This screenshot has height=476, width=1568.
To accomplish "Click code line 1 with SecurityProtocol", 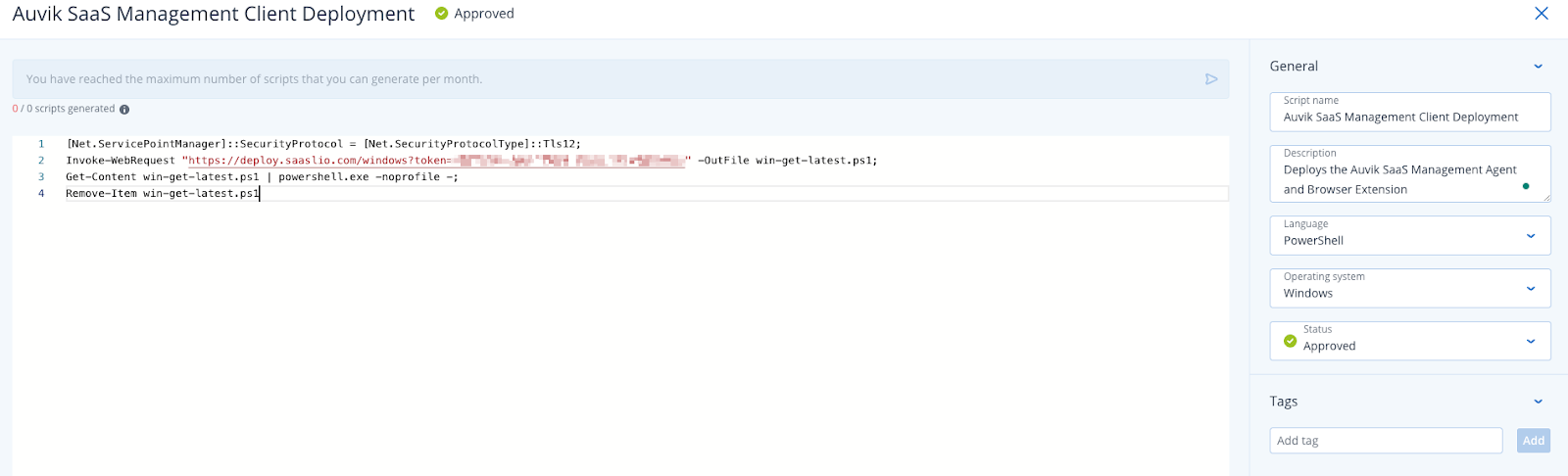I will click(x=323, y=144).
